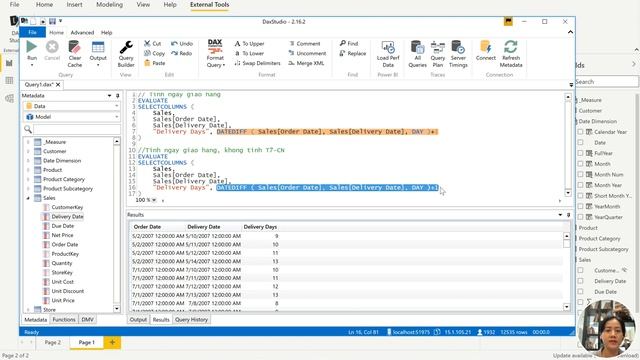
Task: Enable Server Timings trace
Action: pyautogui.click(x=458, y=53)
